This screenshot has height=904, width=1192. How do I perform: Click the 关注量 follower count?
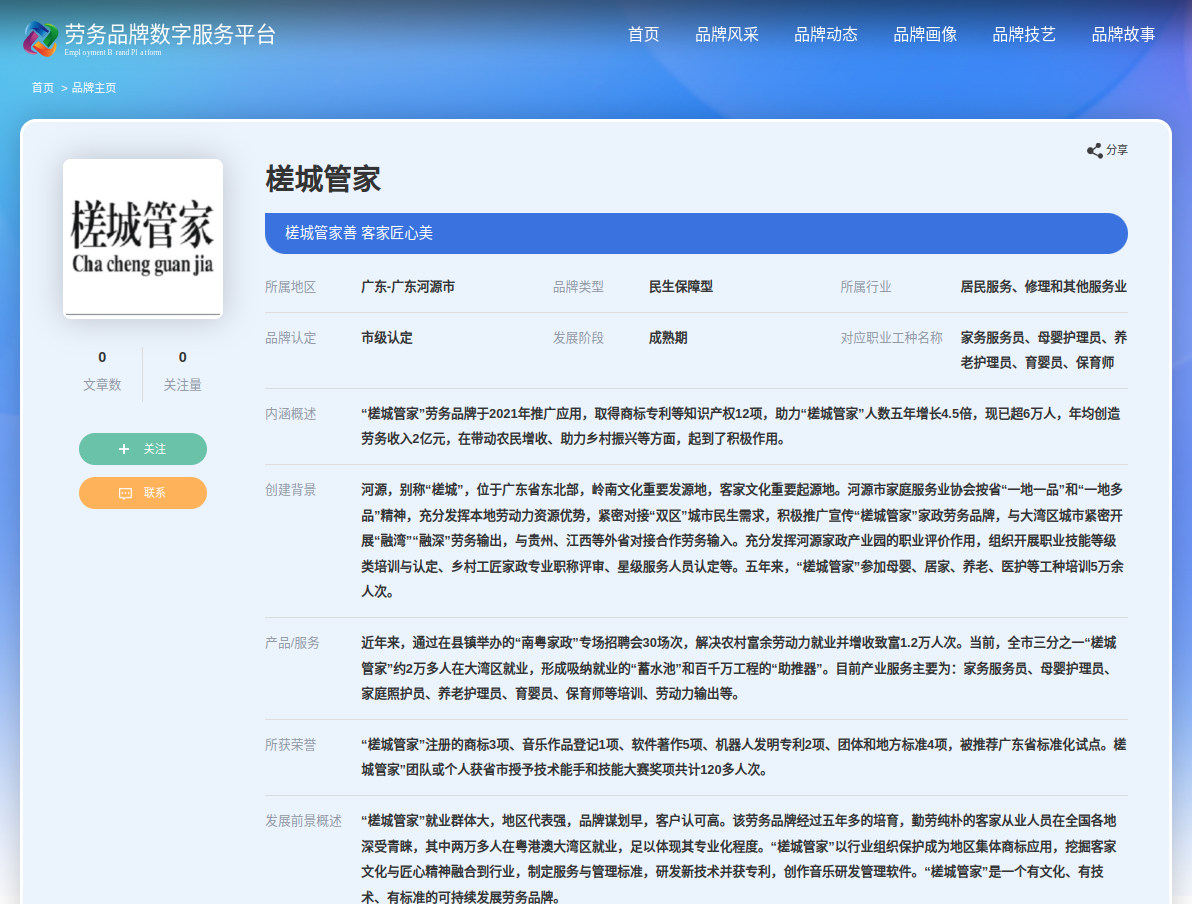pos(183,384)
